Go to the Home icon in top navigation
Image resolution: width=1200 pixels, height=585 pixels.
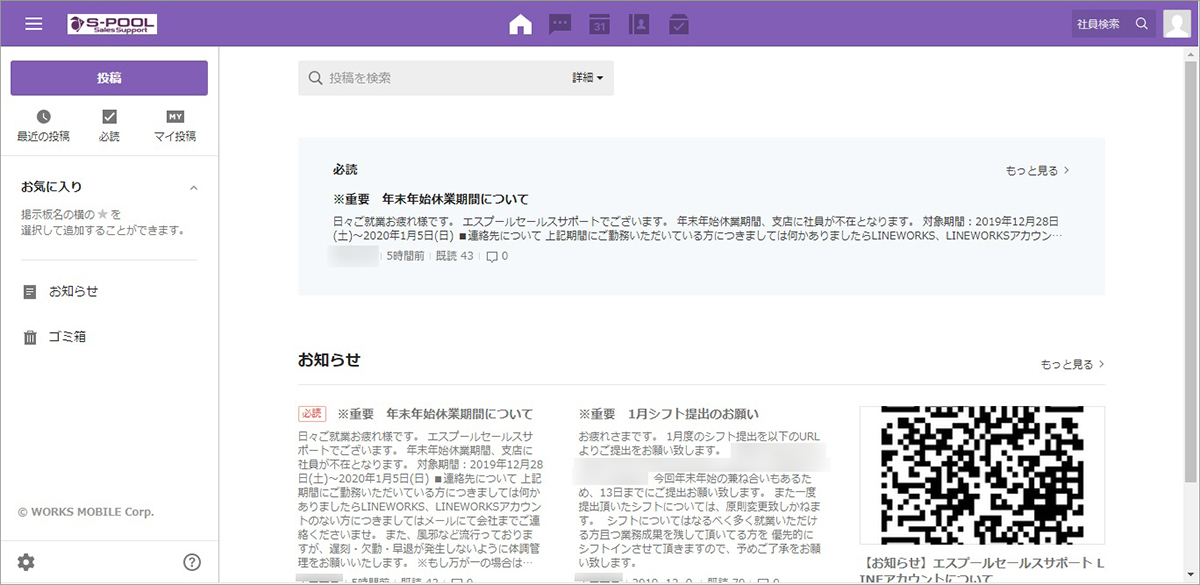tap(520, 24)
